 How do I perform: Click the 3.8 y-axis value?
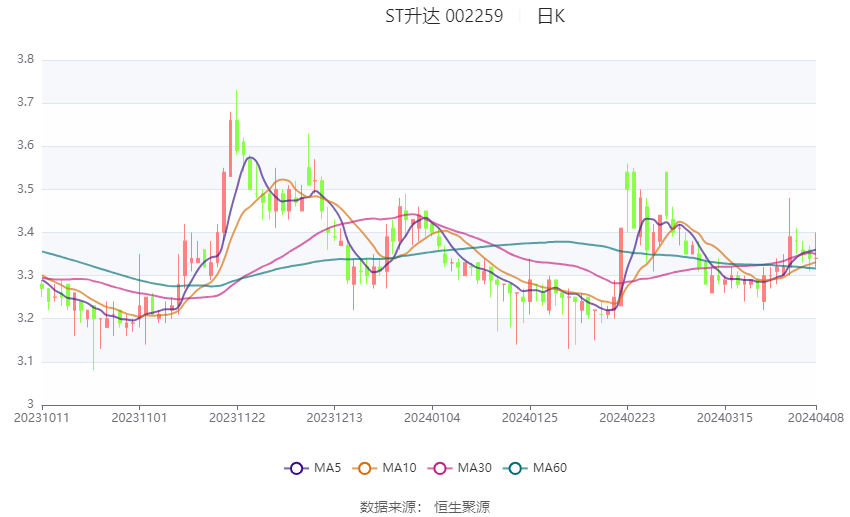pos(25,59)
